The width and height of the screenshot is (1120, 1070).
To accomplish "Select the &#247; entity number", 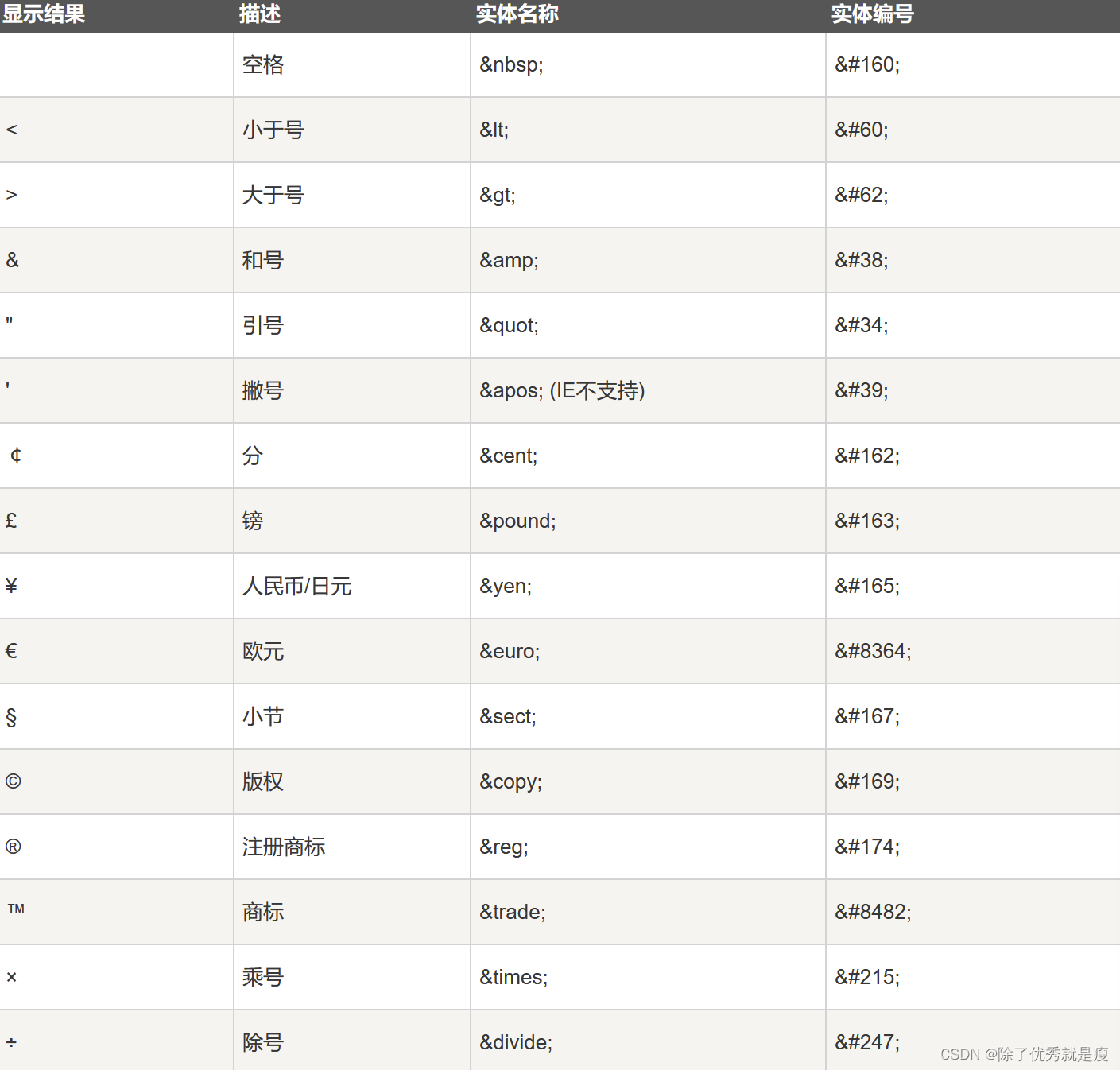I will 867,1042.
